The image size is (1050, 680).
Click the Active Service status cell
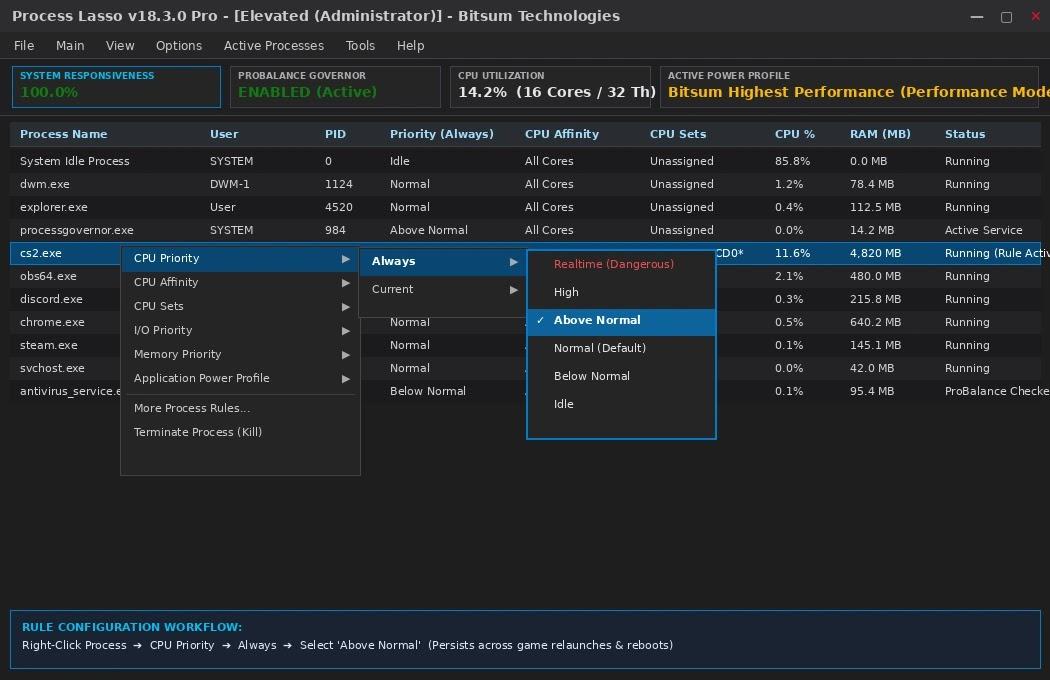(x=983, y=230)
